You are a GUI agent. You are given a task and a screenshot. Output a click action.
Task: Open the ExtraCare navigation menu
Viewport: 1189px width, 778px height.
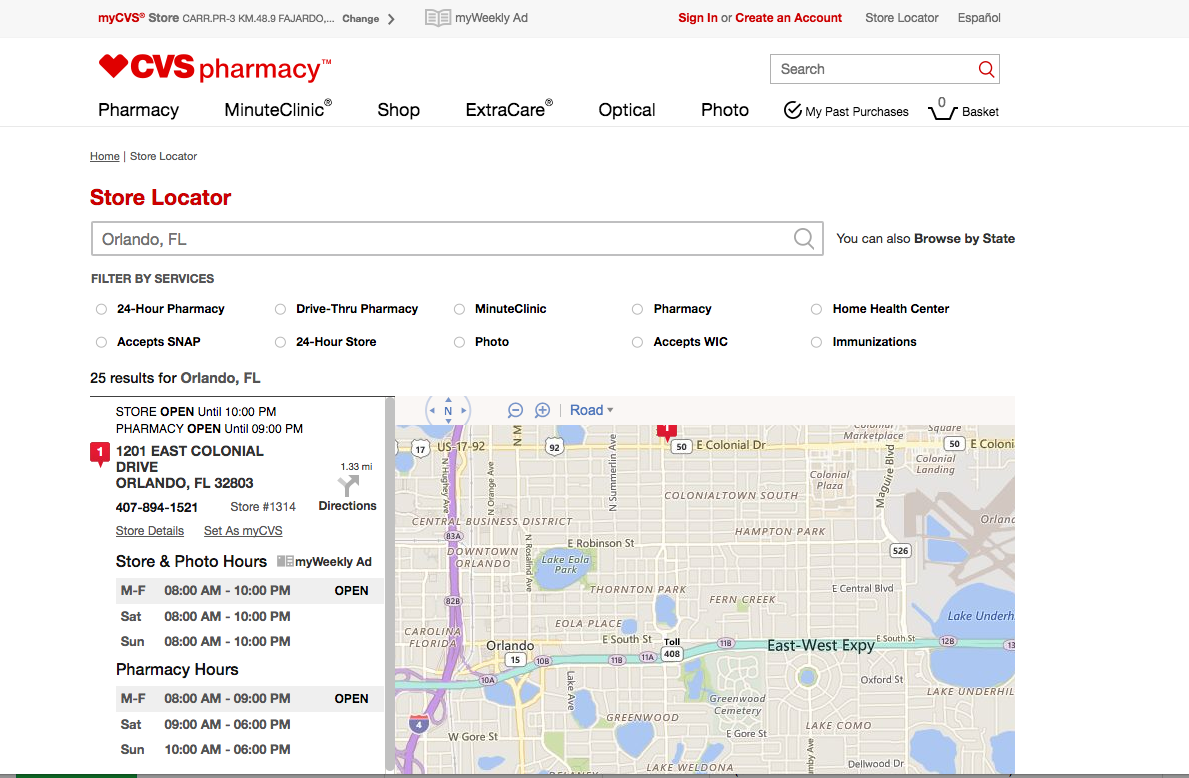509,110
